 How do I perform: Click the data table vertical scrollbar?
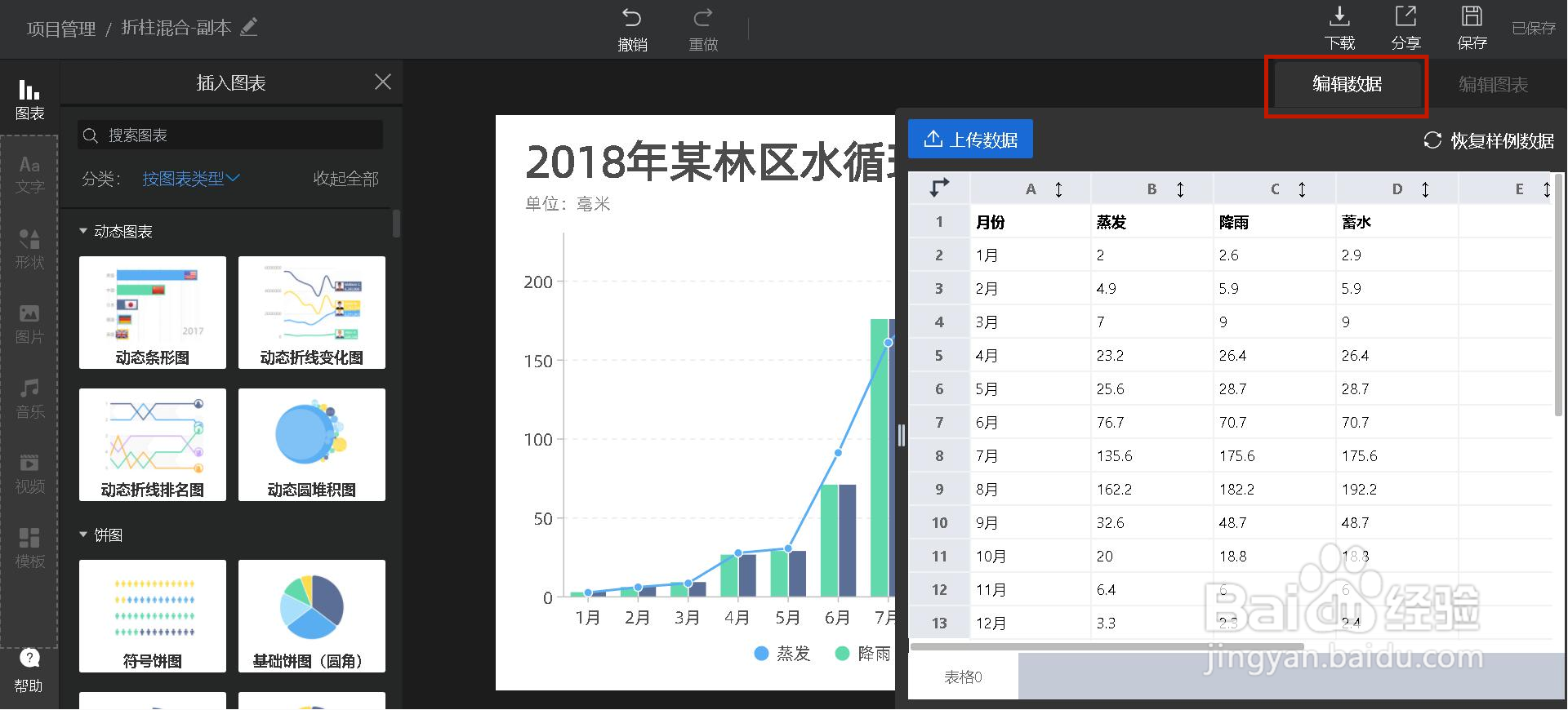click(x=1558, y=294)
